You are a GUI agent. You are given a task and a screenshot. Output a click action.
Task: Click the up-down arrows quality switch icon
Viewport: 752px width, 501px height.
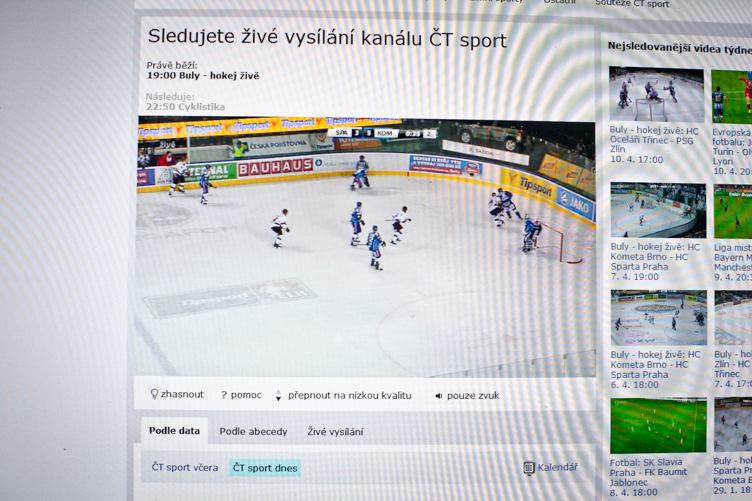[x=278, y=396]
